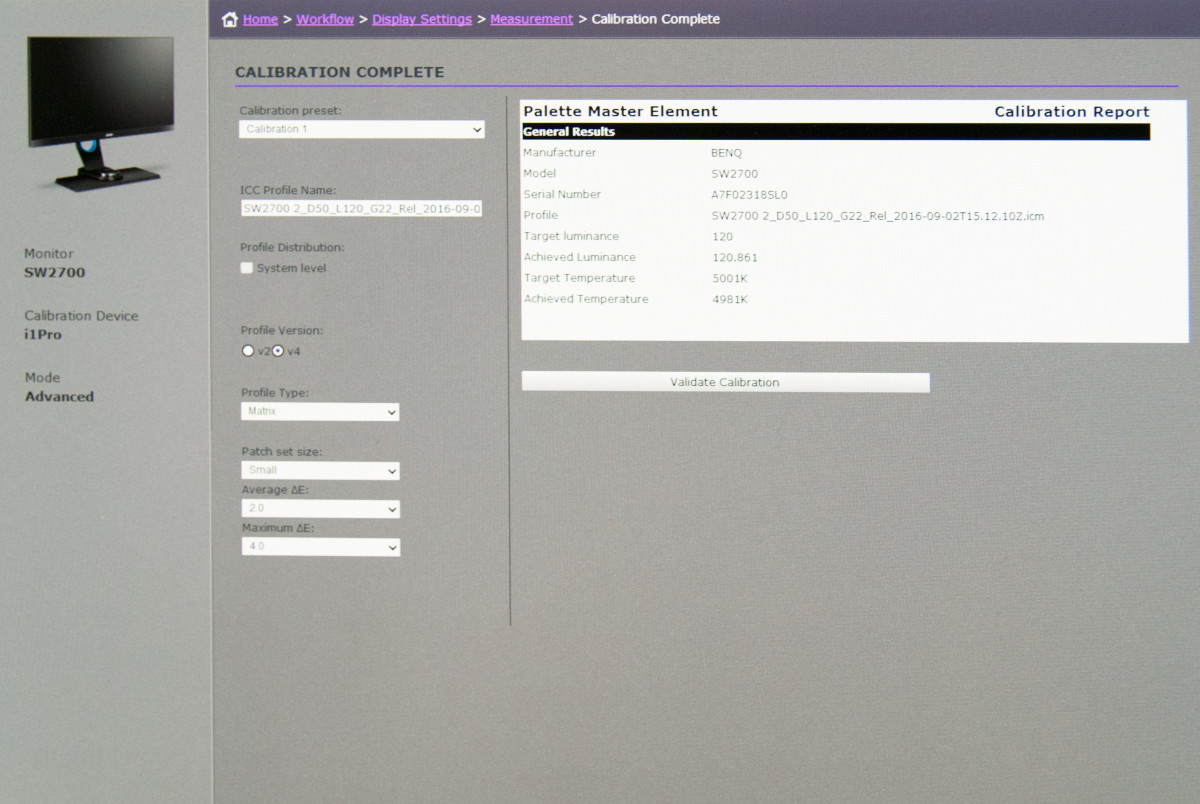Image resolution: width=1200 pixels, height=804 pixels.
Task: Expand the Patch set size dropdown
Action: [x=320, y=470]
